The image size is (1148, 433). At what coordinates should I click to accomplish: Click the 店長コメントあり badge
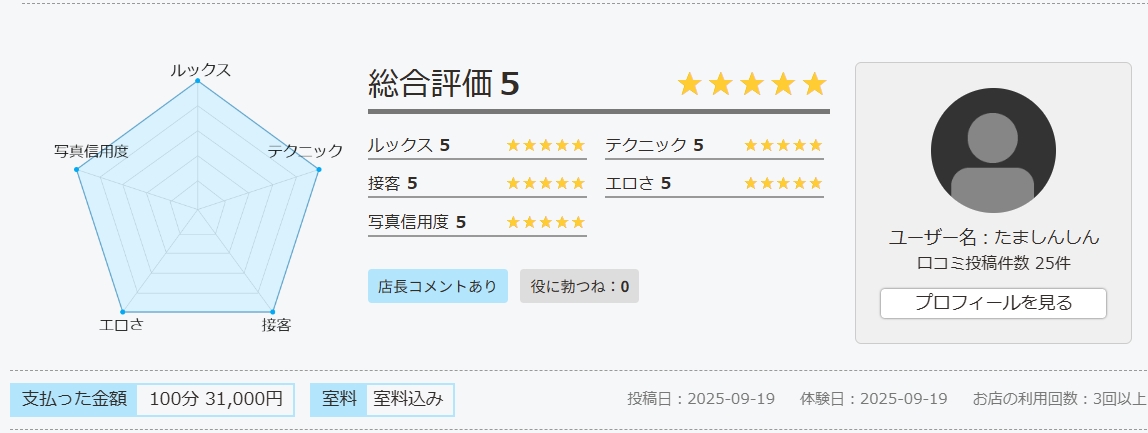437,286
